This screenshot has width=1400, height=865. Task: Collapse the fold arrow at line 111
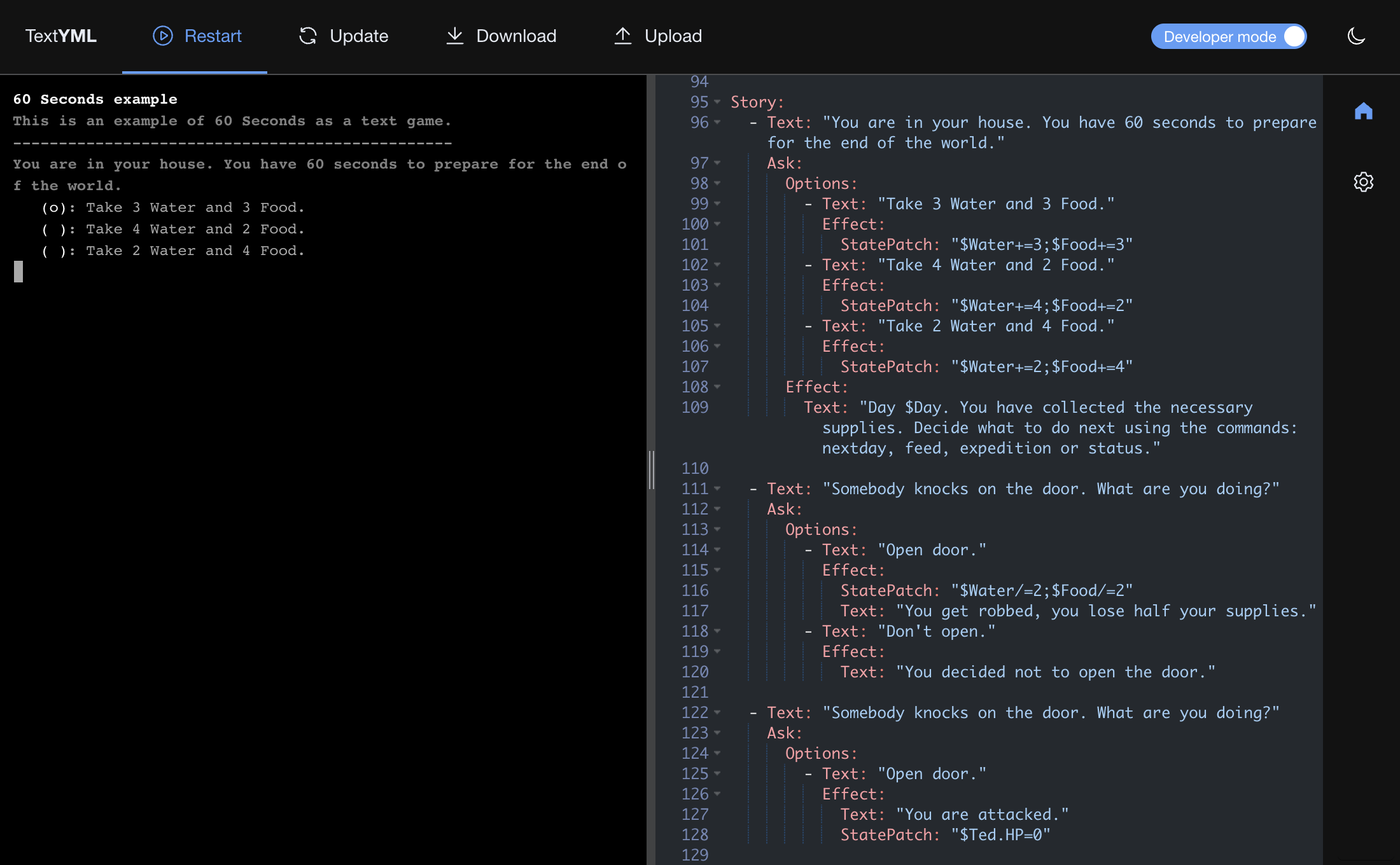click(717, 489)
